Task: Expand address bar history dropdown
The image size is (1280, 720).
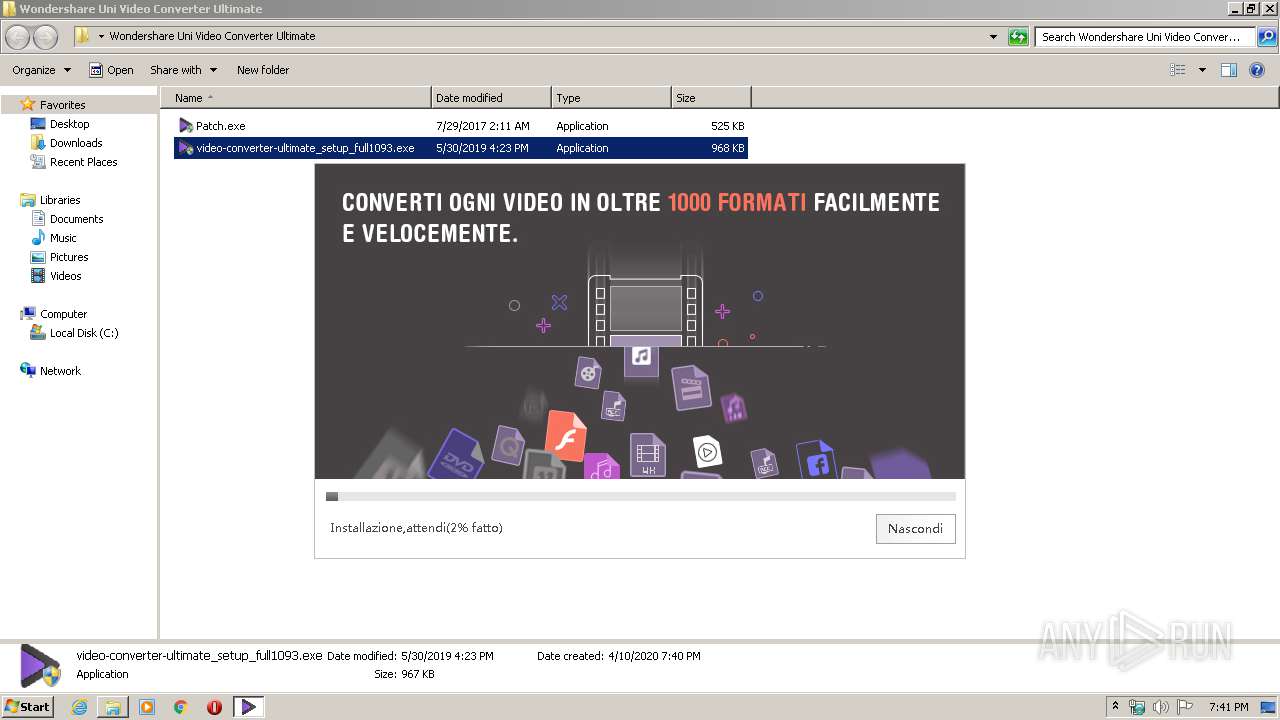Action: pos(993,37)
